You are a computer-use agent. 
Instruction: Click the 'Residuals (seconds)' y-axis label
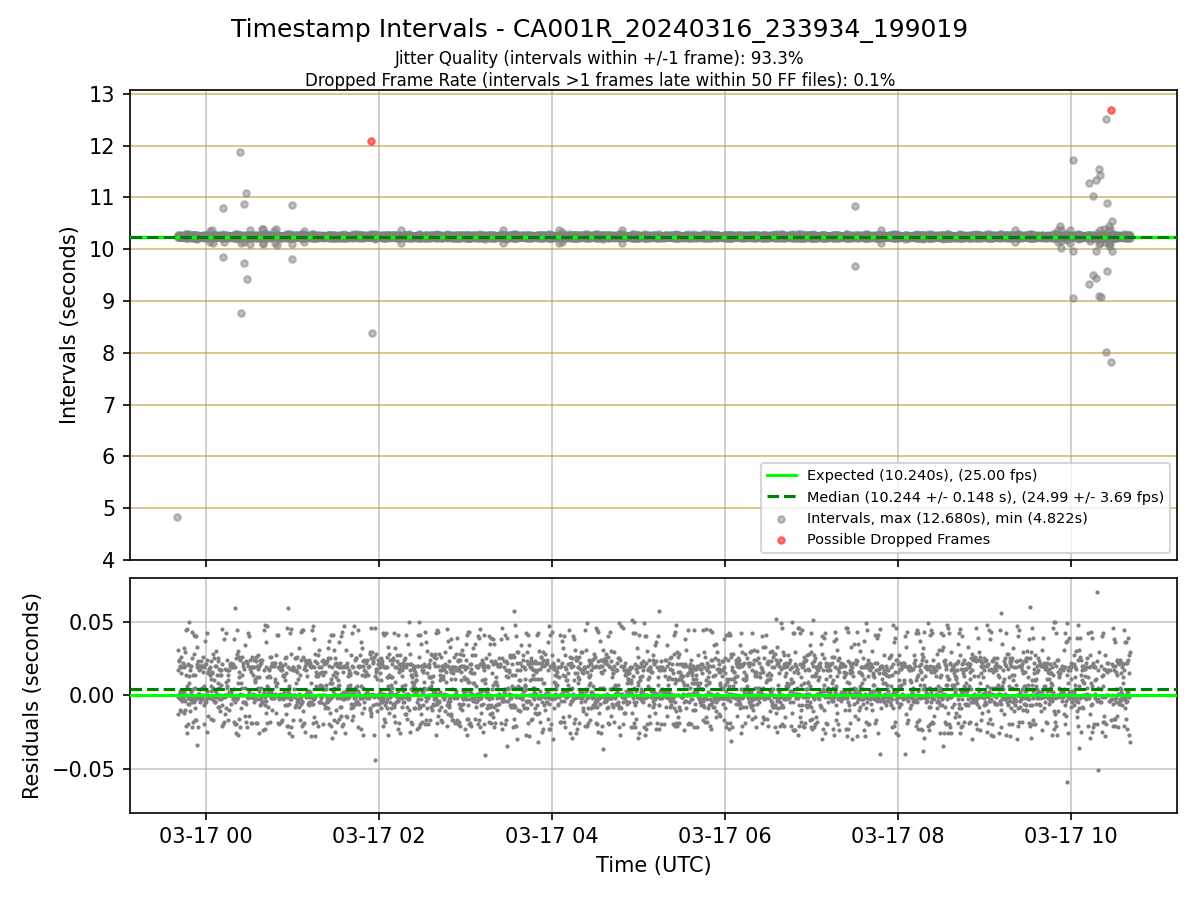[31, 696]
